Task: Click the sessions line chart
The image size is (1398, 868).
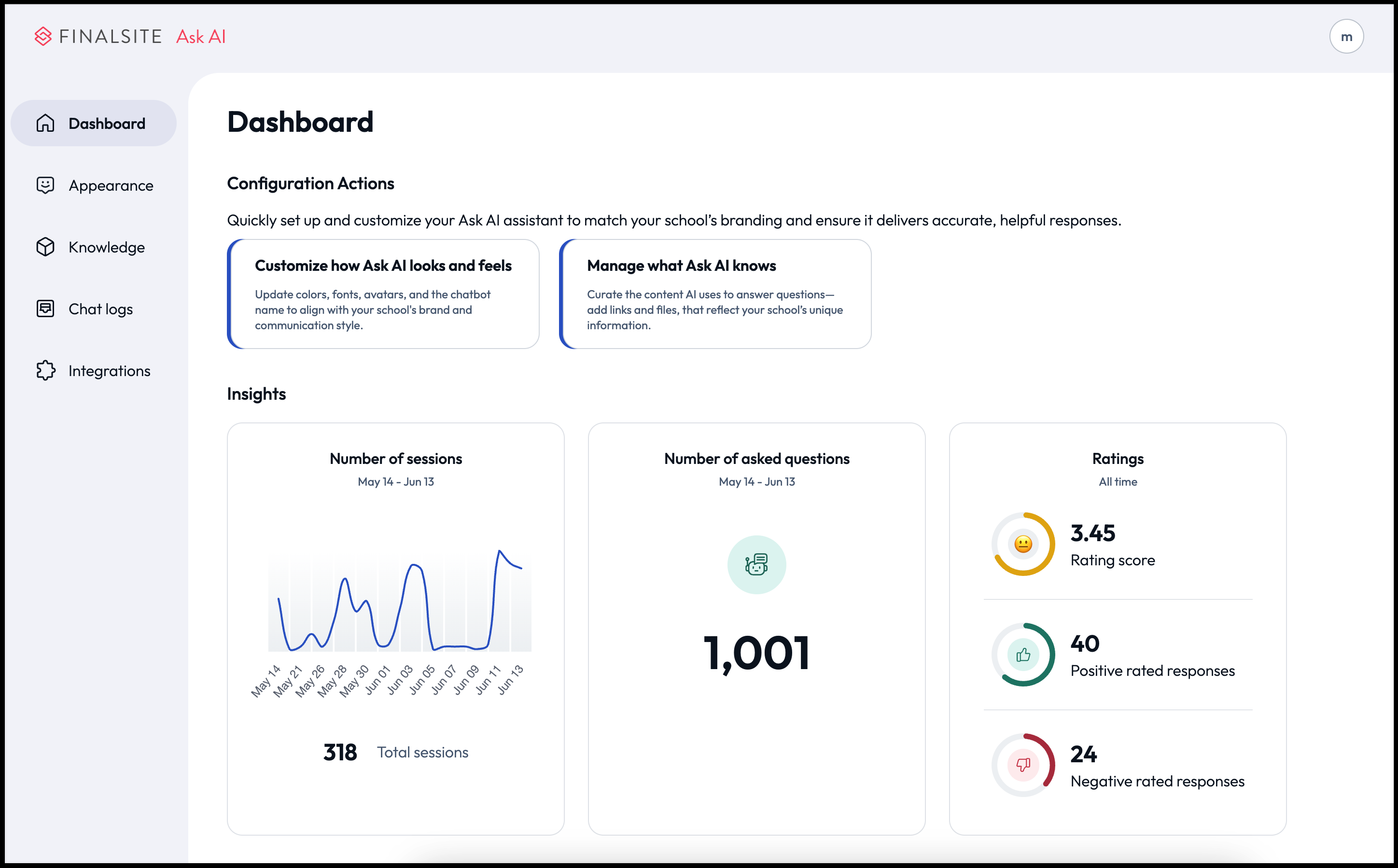Action: click(399, 600)
